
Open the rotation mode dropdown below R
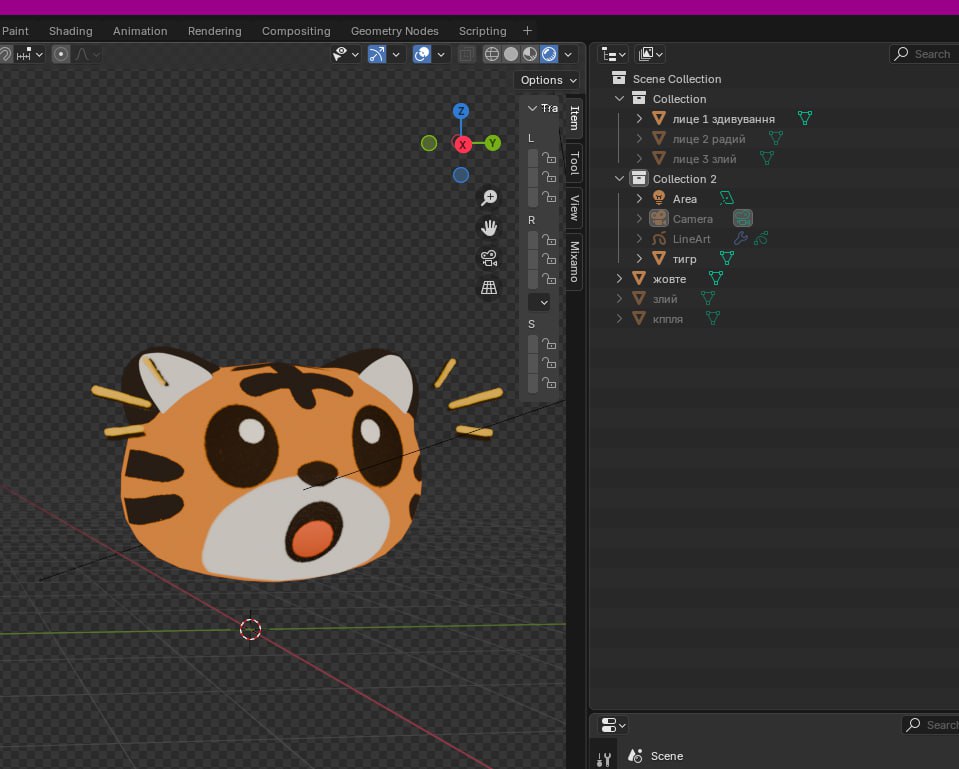tap(539, 302)
